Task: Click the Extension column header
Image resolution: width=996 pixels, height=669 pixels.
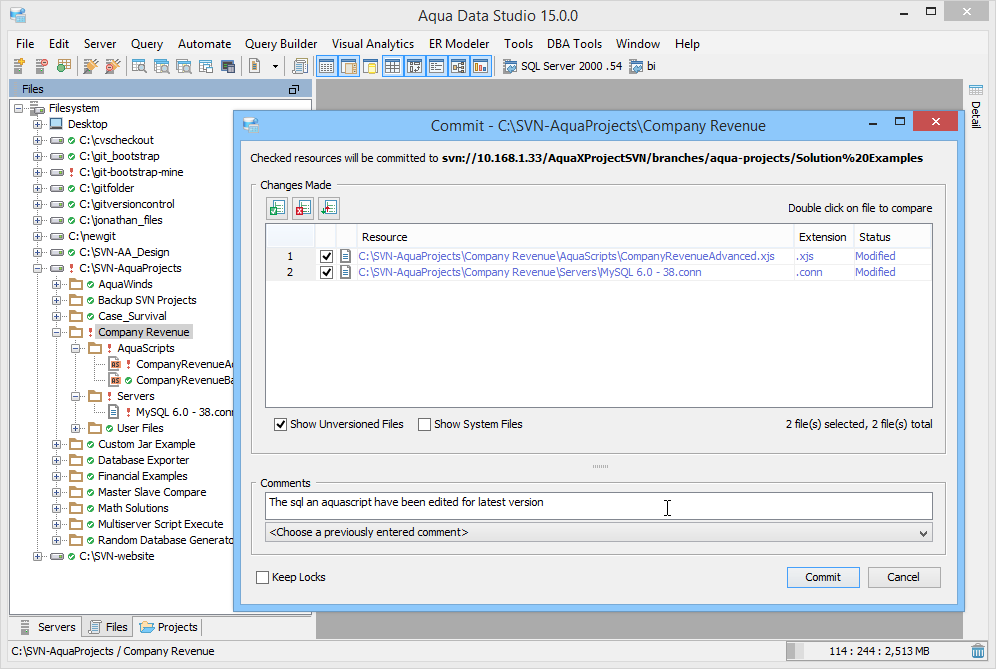Action: (823, 237)
